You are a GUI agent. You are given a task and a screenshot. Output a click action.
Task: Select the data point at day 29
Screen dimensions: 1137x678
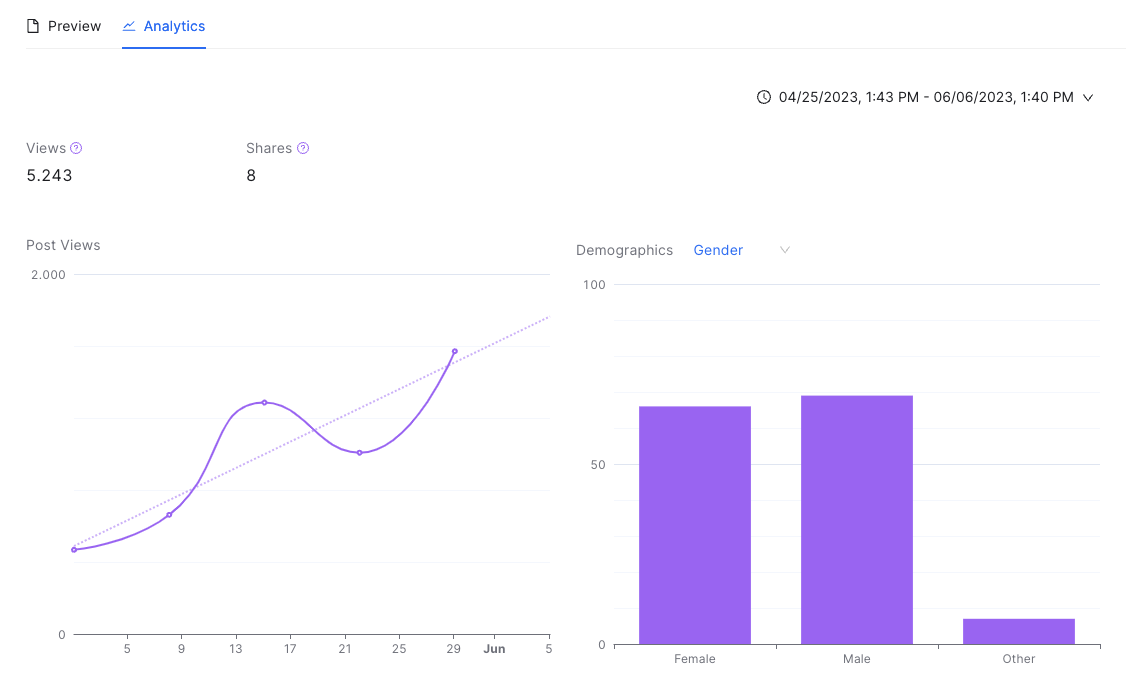(455, 351)
